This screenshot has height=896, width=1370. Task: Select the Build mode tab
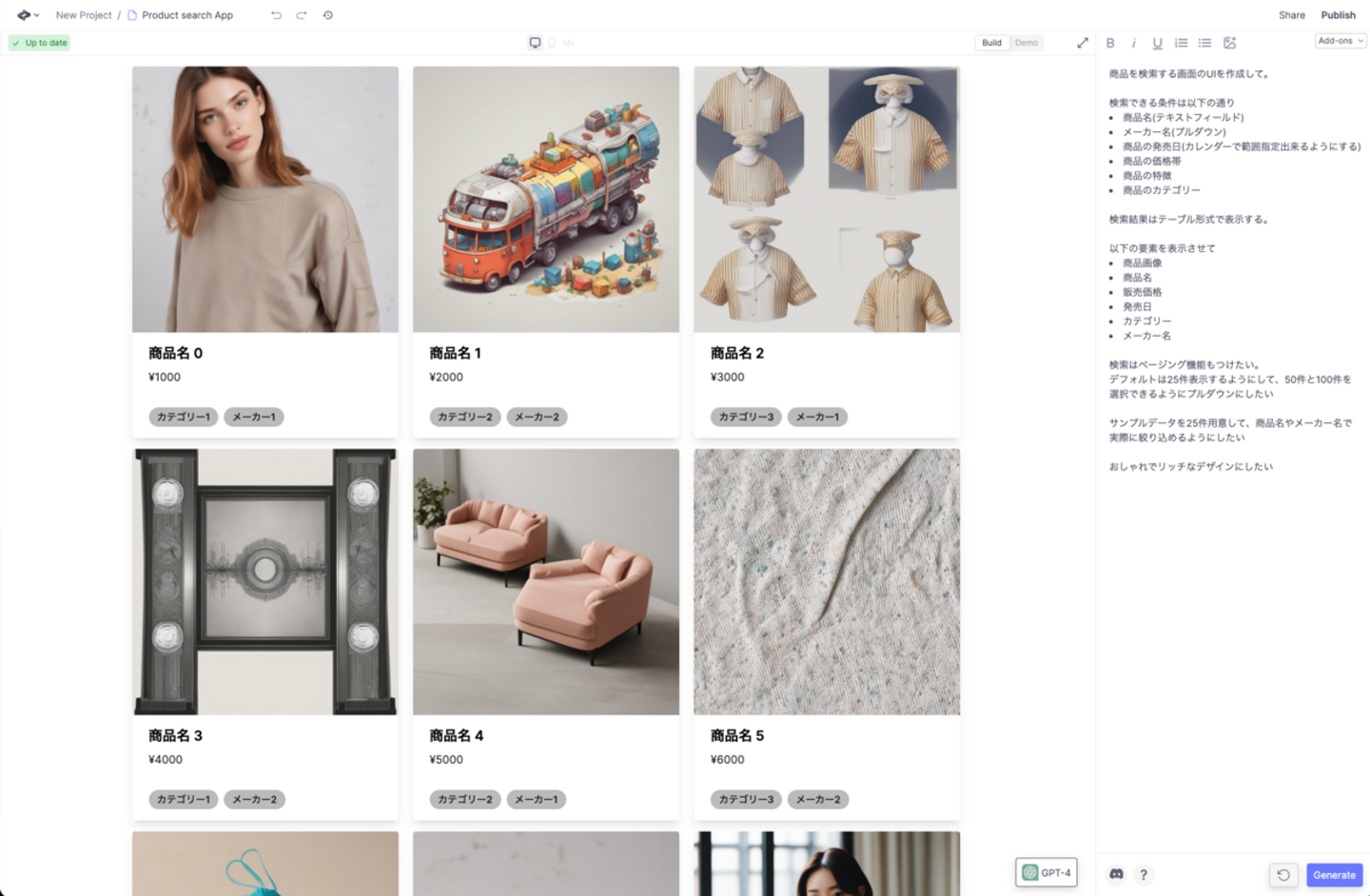(x=991, y=43)
